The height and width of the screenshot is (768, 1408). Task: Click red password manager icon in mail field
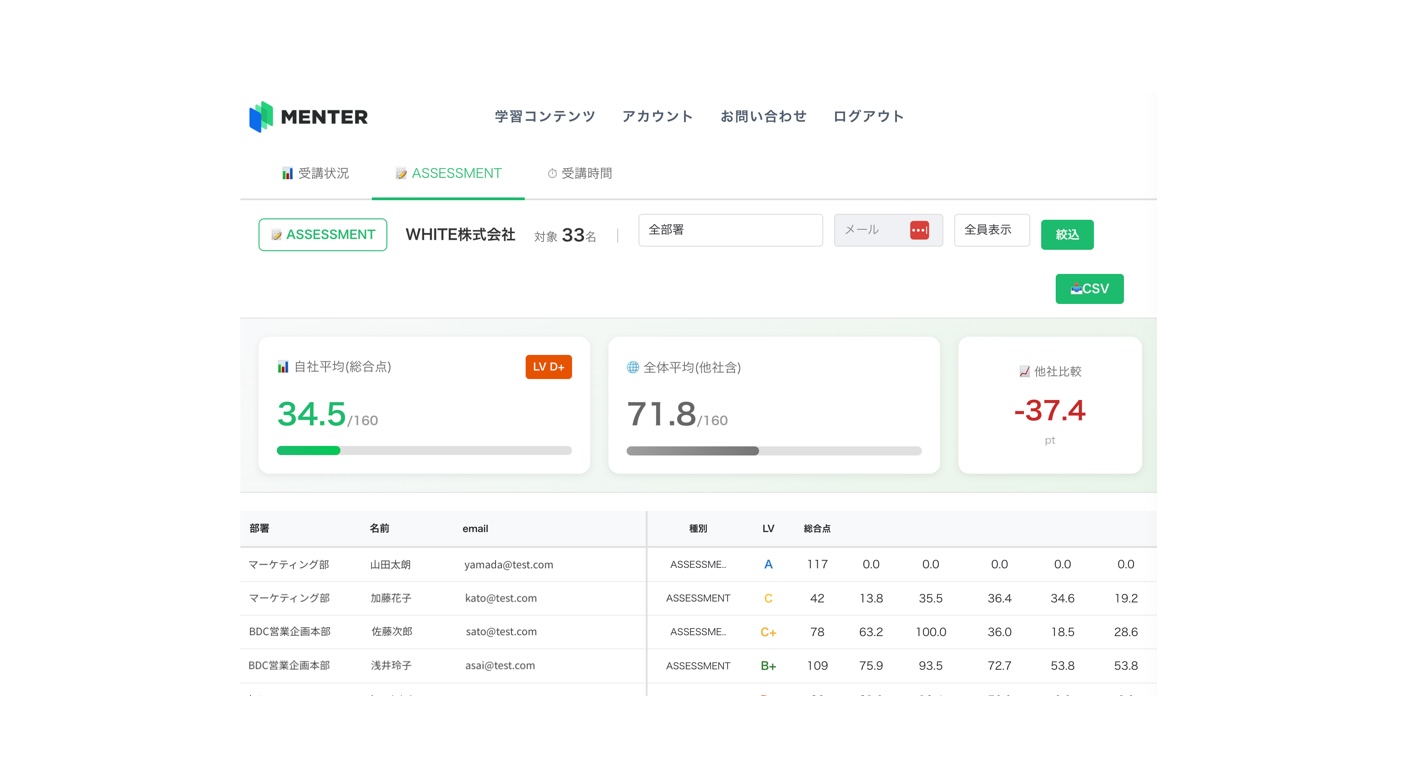pyautogui.click(x=920, y=230)
